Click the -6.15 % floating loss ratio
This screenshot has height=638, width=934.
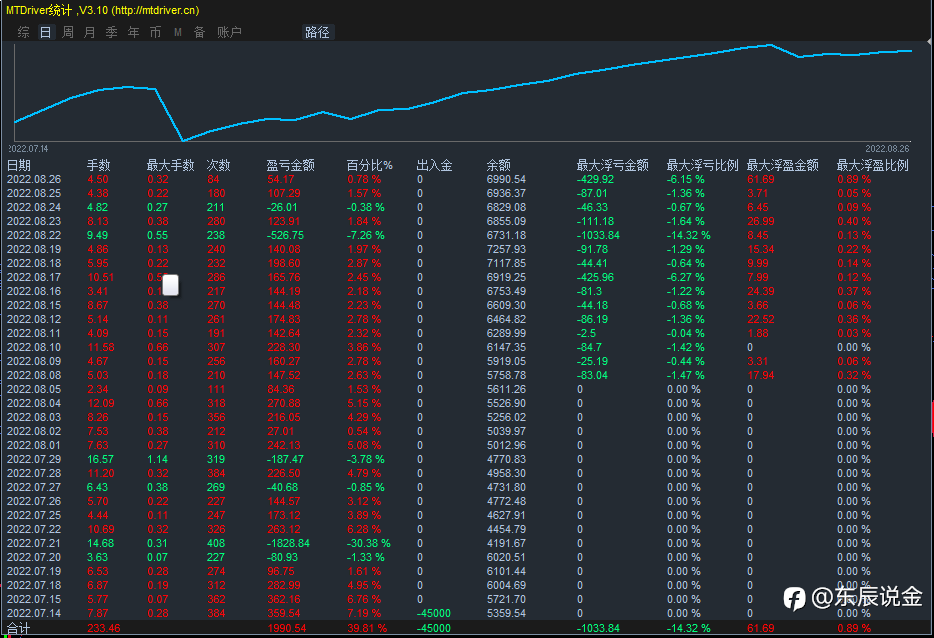[x=686, y=179]
